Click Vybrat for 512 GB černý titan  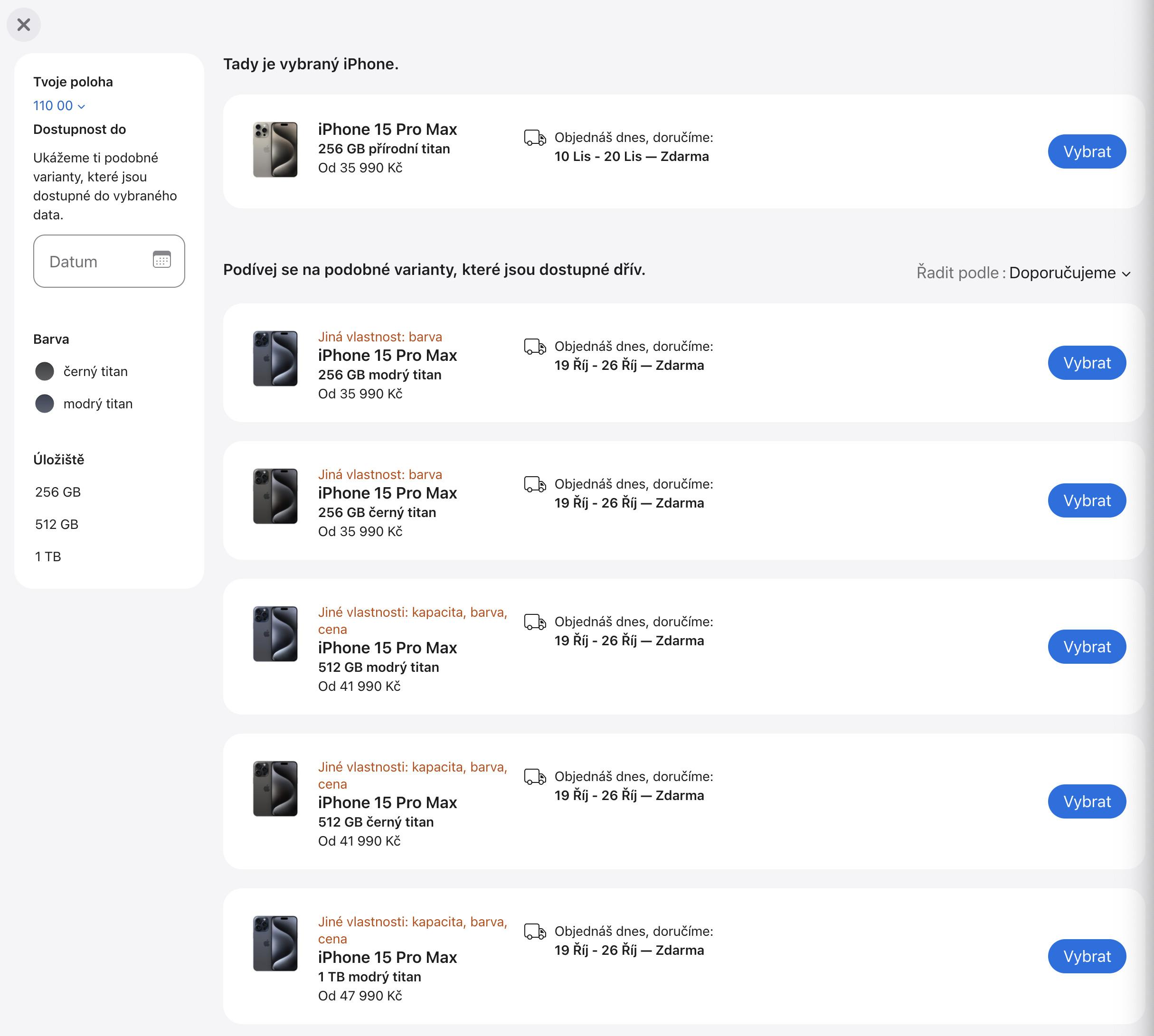point(1087,801)
